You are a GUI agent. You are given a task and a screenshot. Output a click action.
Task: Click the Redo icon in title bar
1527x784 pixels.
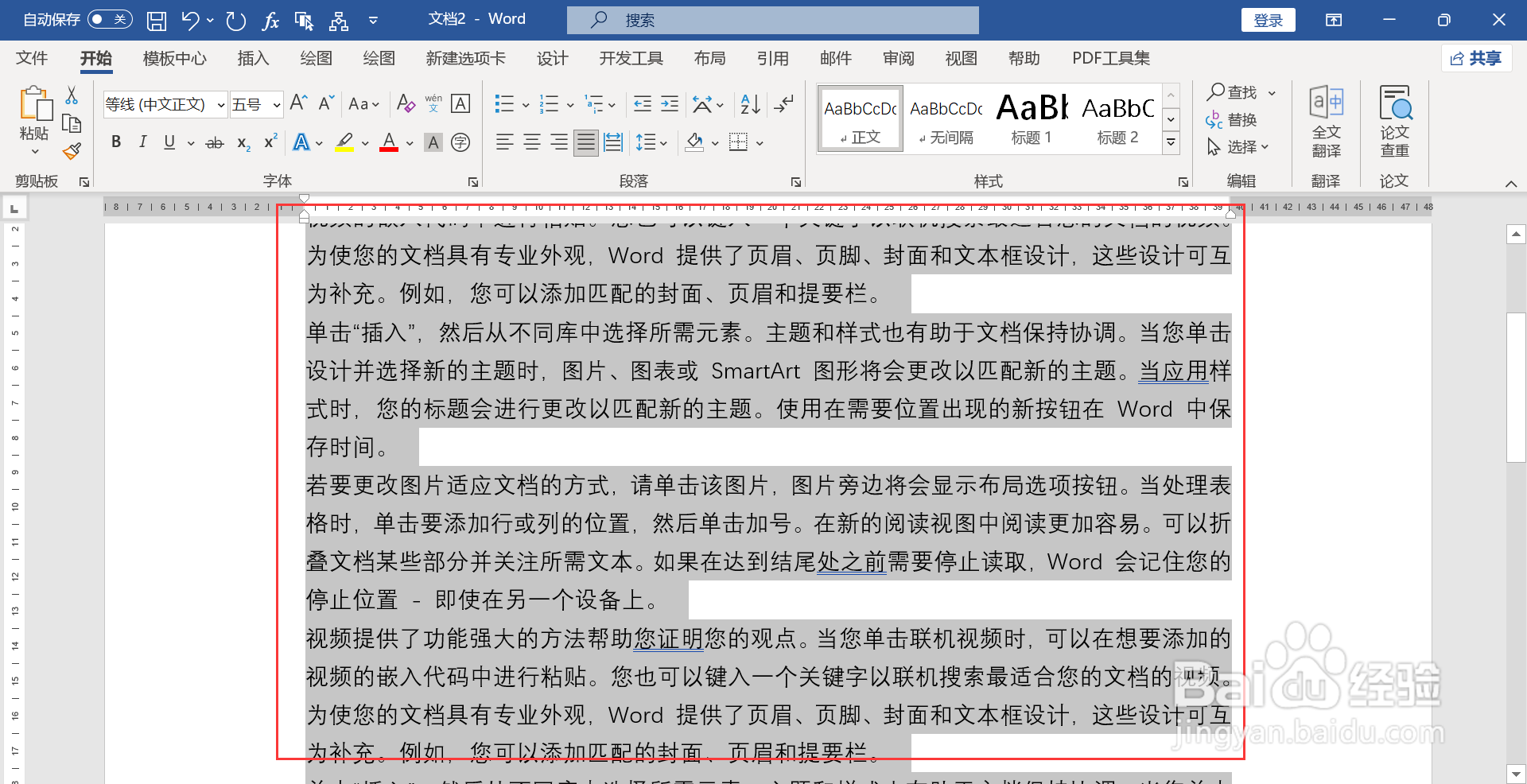[236, 21]
